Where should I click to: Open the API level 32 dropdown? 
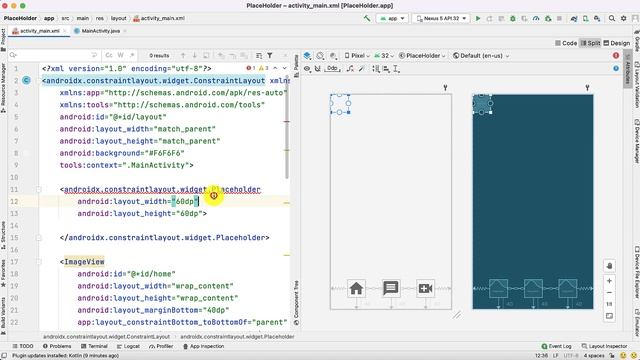pos(384,56)
